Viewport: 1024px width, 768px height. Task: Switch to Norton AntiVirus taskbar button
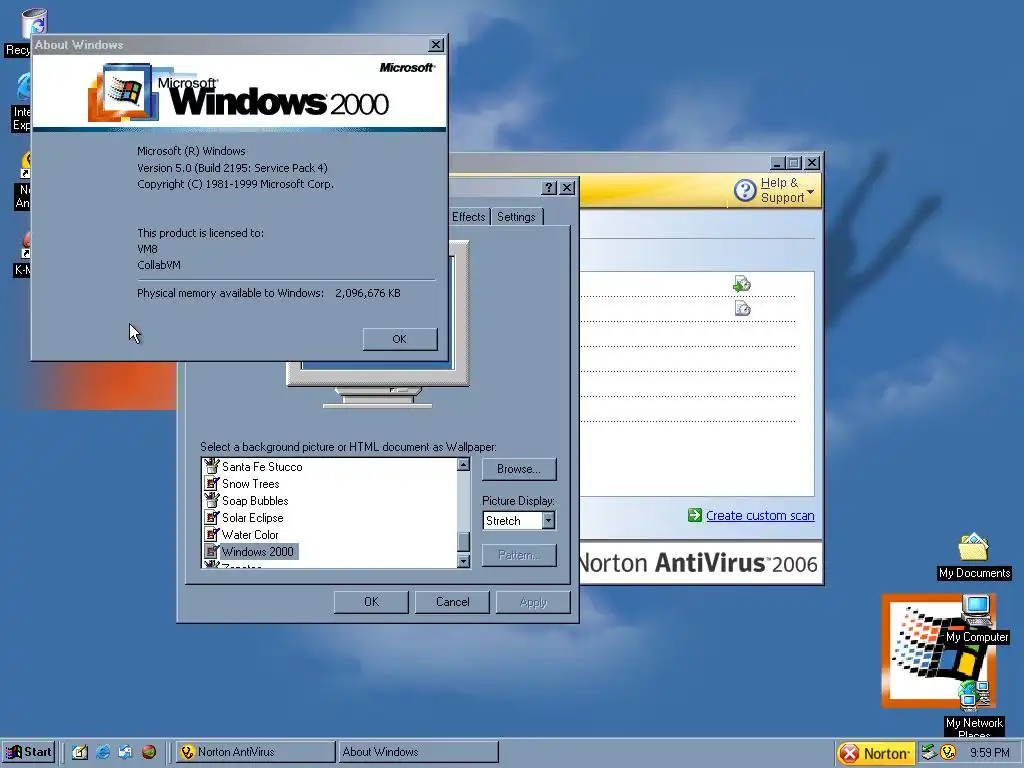[255, 752]
